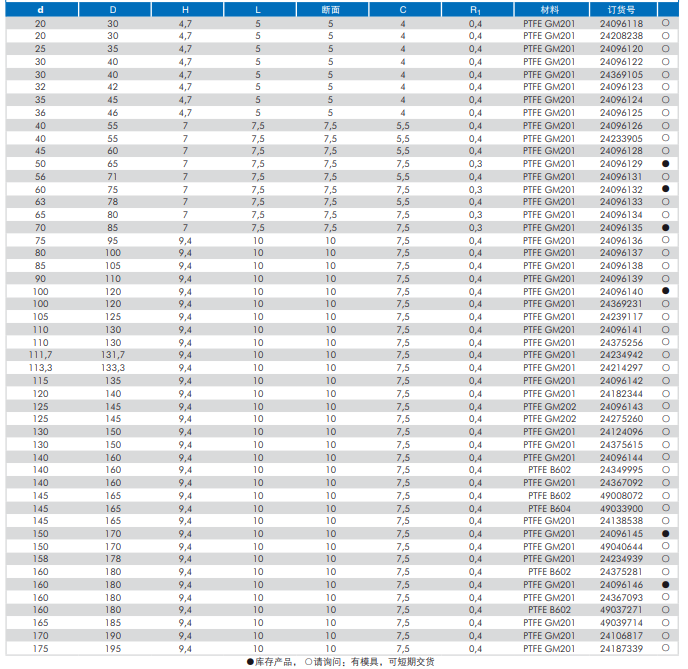The height and width of the screenshot is (669, 688).
Task: Click the "PTFE B604" material cell
Action: (x=549, y=508)
